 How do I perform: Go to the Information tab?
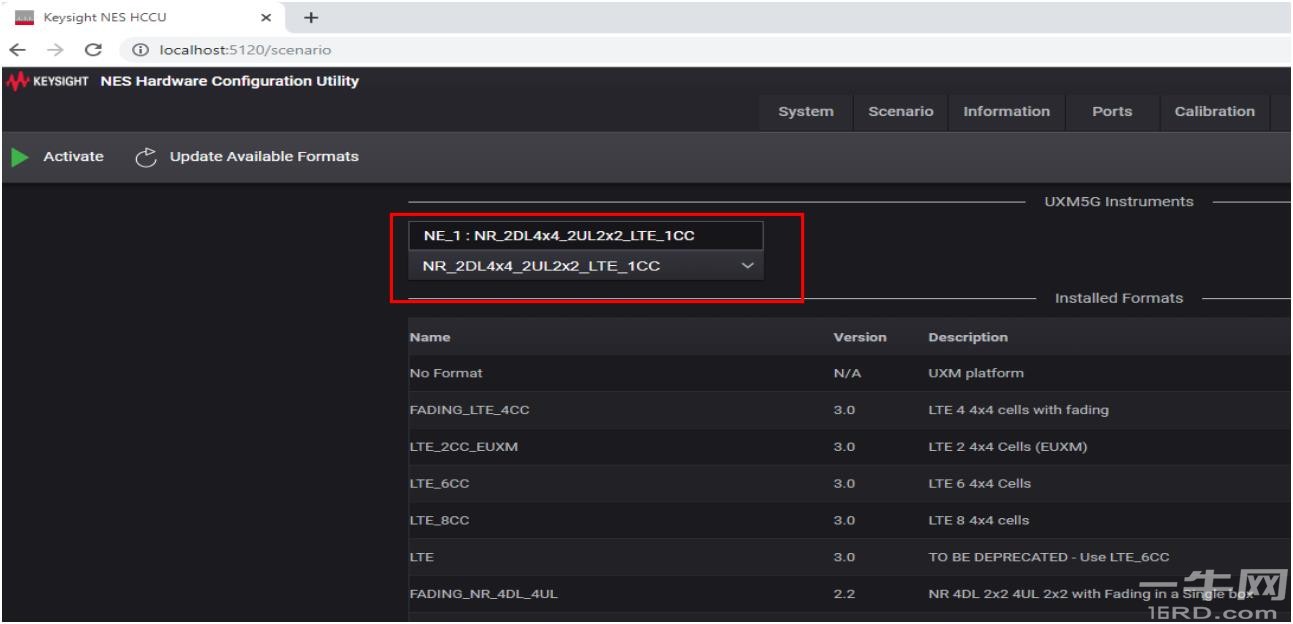click(1006, 112)
